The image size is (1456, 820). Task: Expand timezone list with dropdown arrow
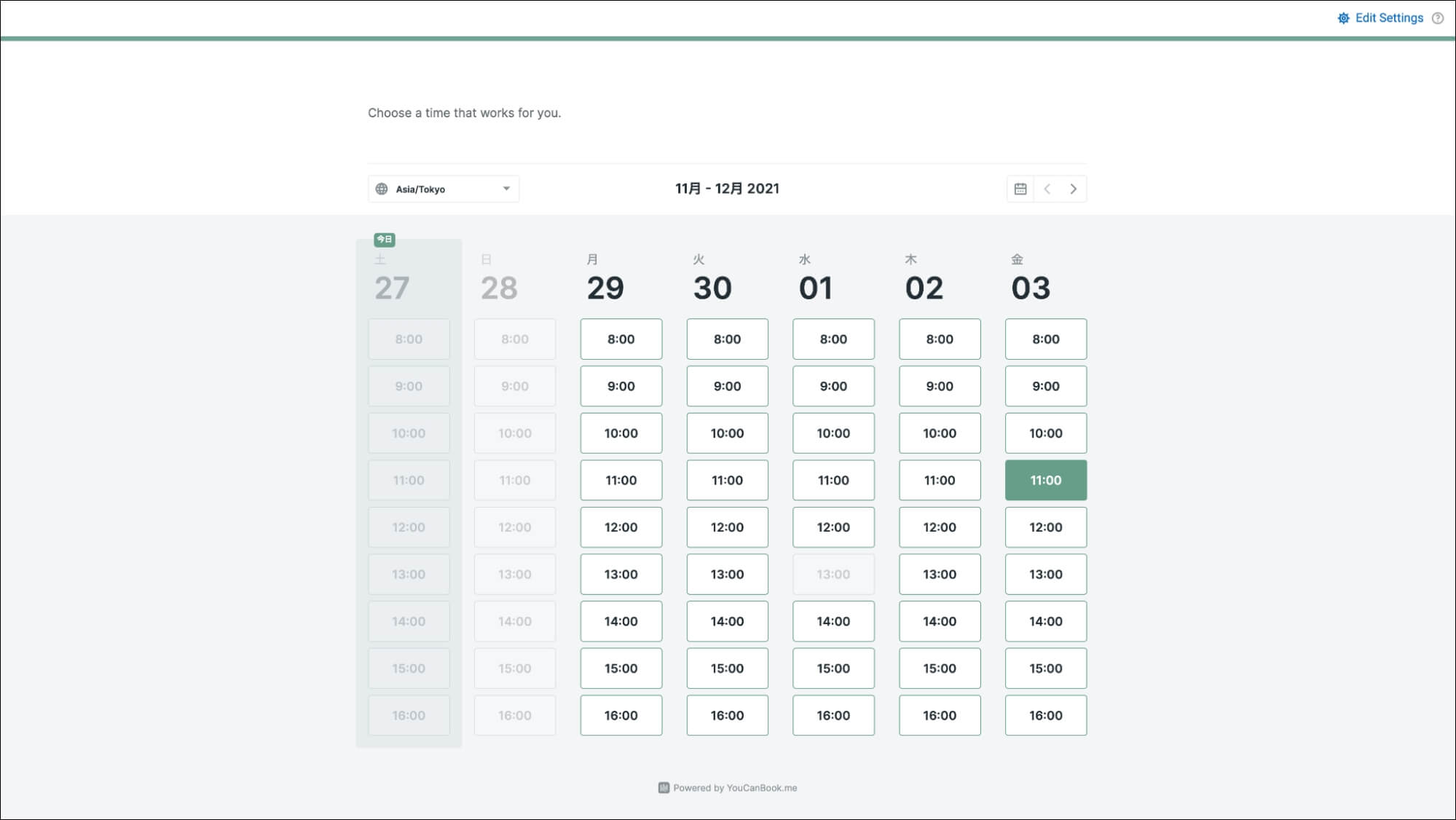(506, 189)
